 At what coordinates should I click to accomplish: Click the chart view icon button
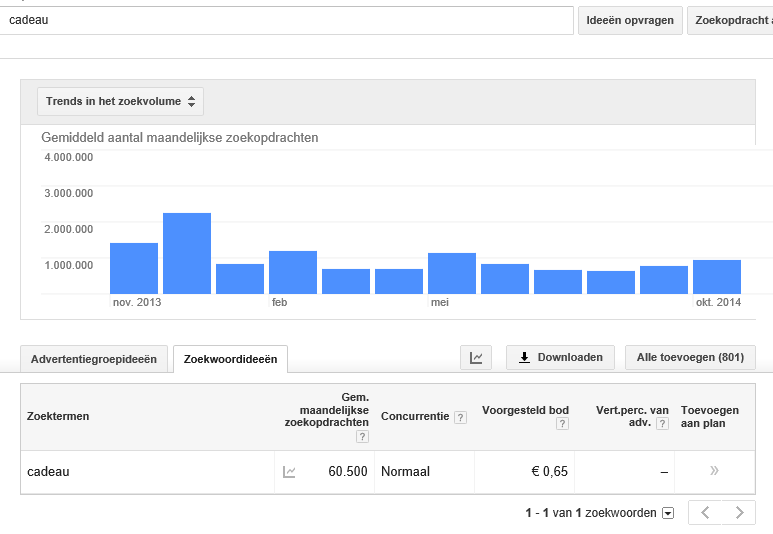click(476, 357)
